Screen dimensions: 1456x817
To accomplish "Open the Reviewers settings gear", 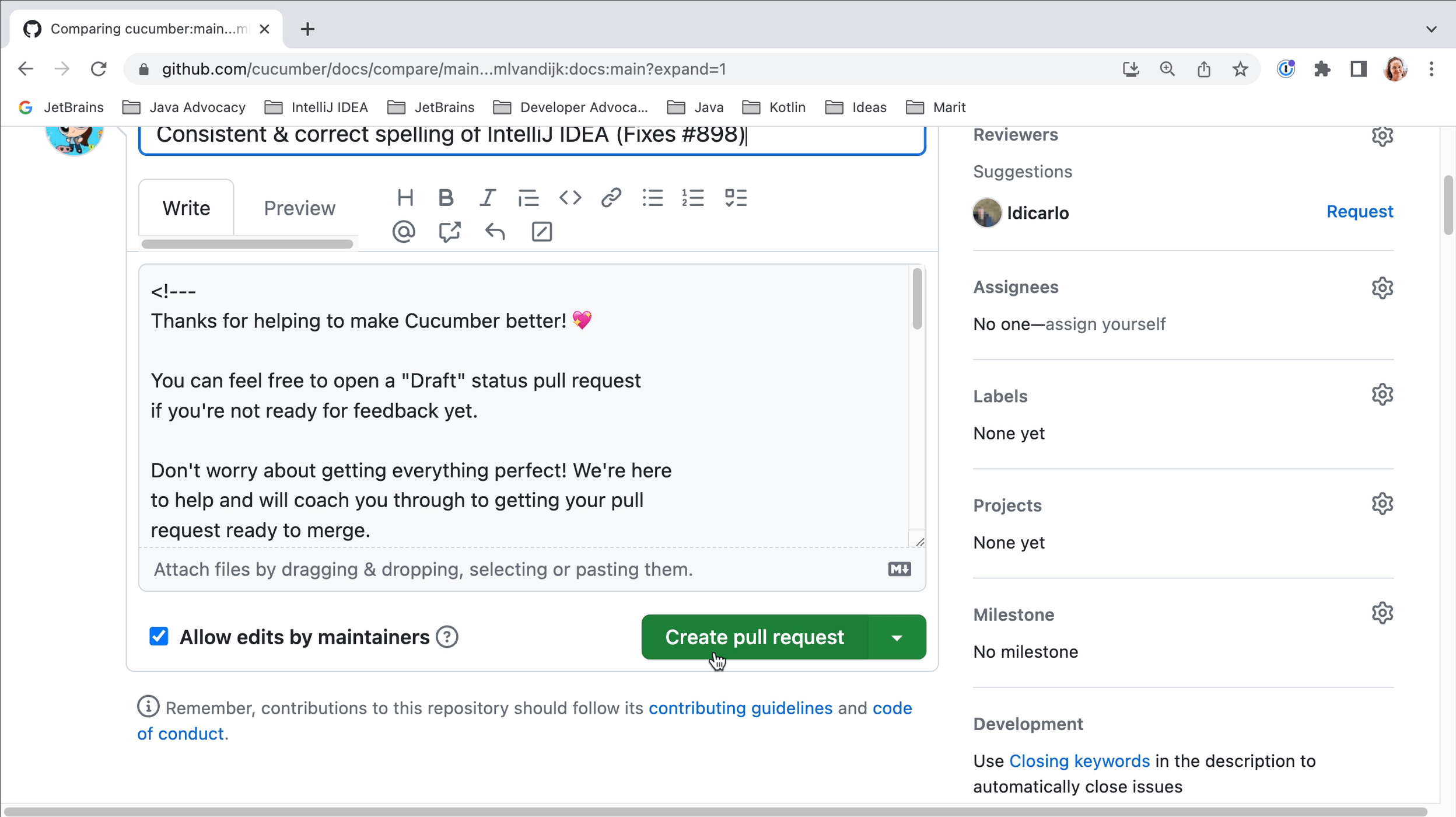I will point(1382,135).
